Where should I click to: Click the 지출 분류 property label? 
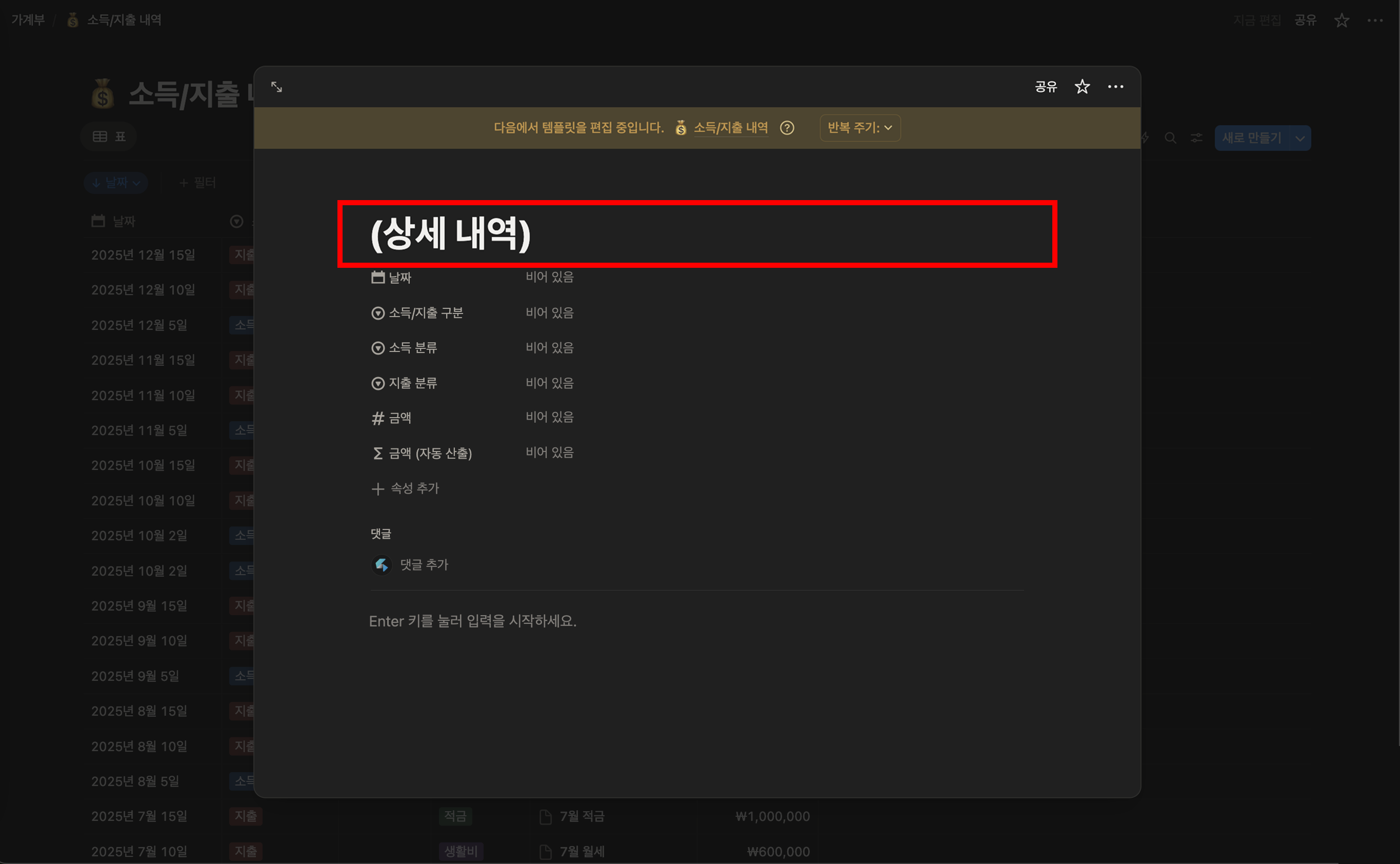pos(412,383)
